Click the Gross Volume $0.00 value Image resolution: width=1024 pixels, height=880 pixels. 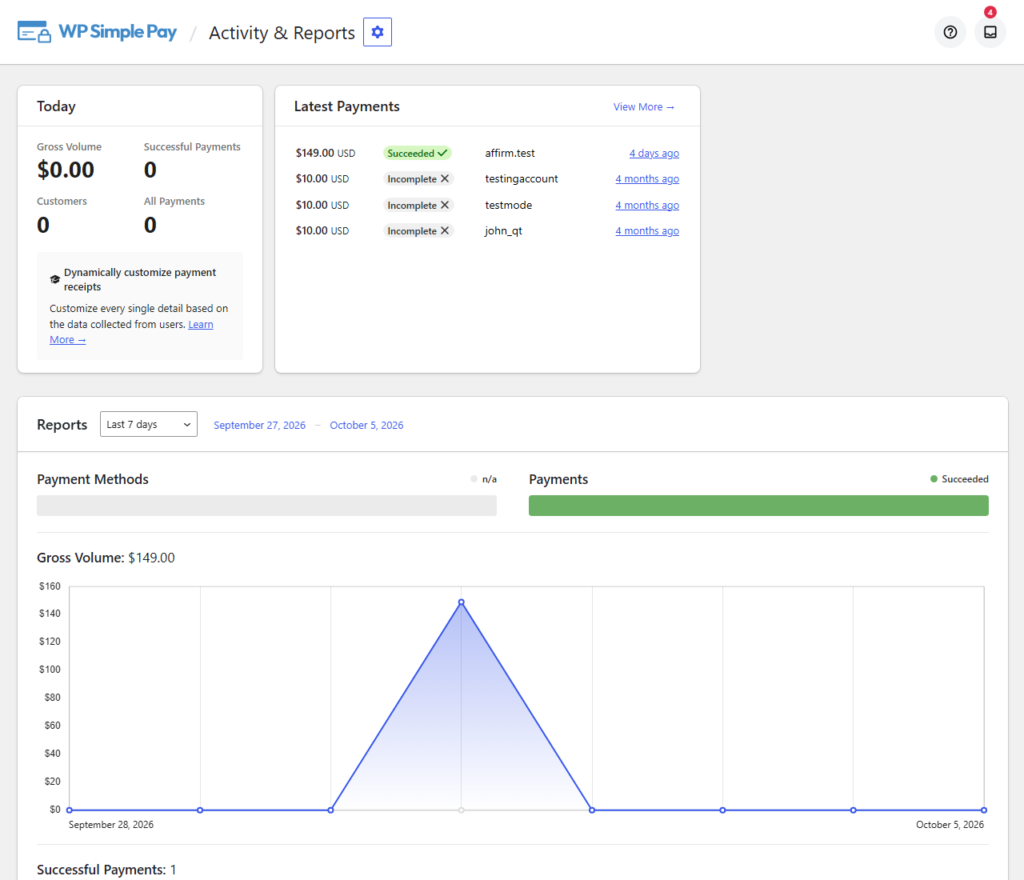coord(65,170)
